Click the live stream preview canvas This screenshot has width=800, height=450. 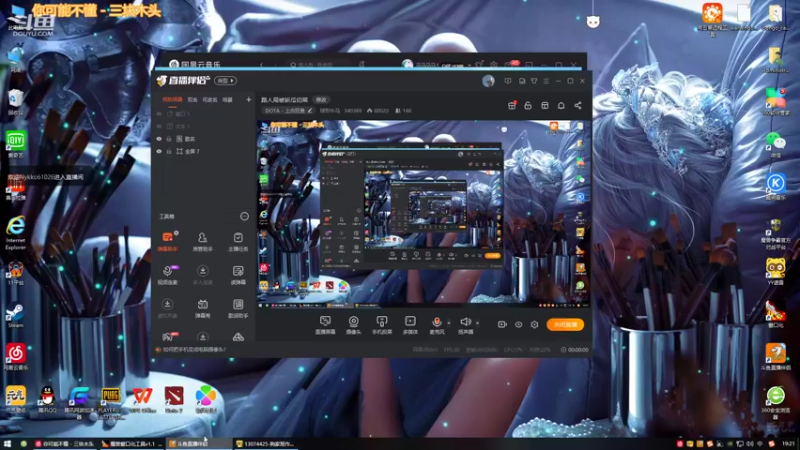[423, 214]
